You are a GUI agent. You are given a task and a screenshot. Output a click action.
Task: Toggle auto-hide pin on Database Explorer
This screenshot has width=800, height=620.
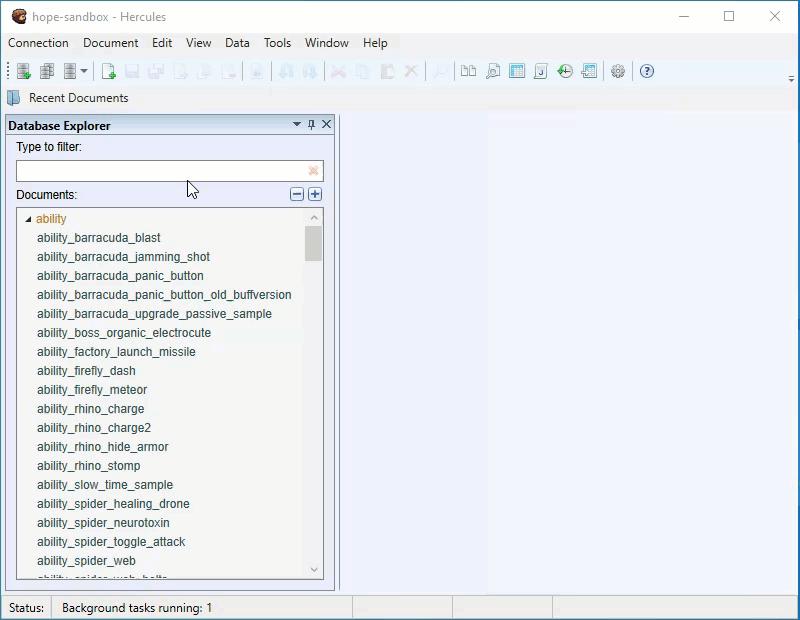point(311,125)
